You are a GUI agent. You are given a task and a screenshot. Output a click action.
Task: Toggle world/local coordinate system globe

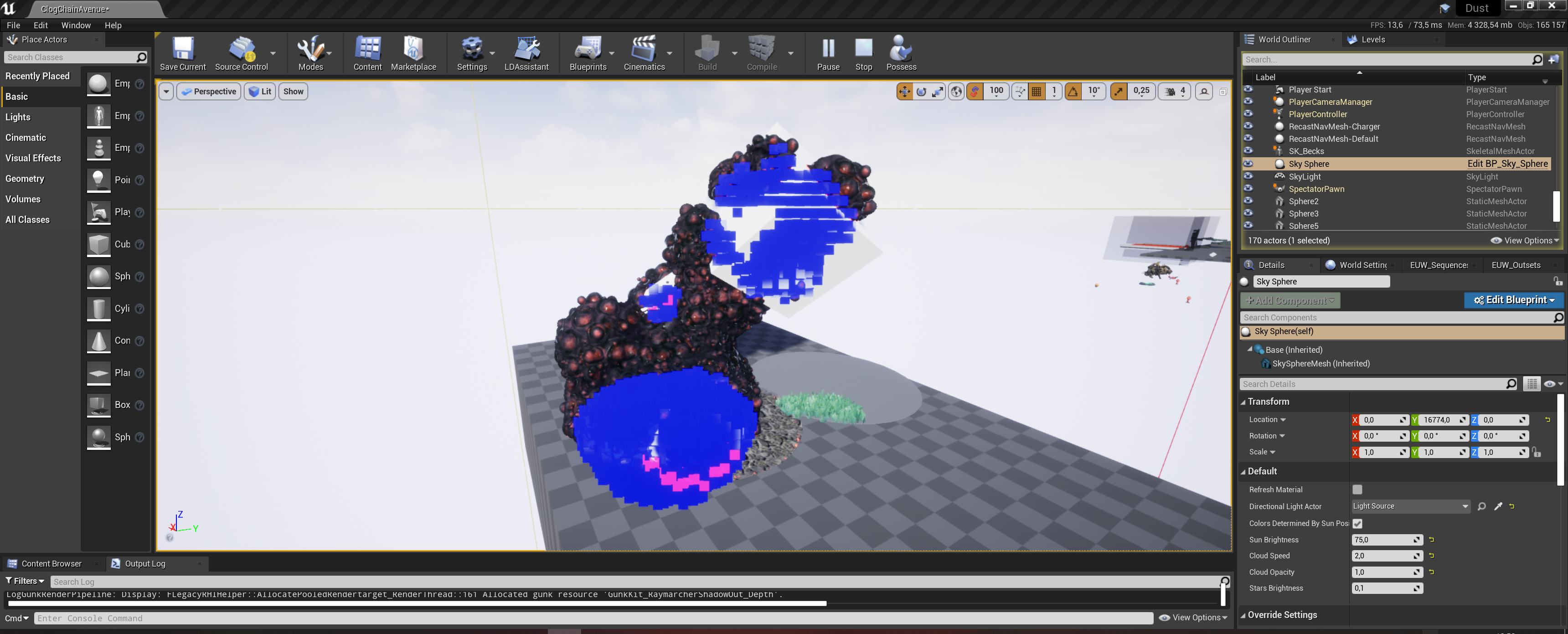coord(956,91)
